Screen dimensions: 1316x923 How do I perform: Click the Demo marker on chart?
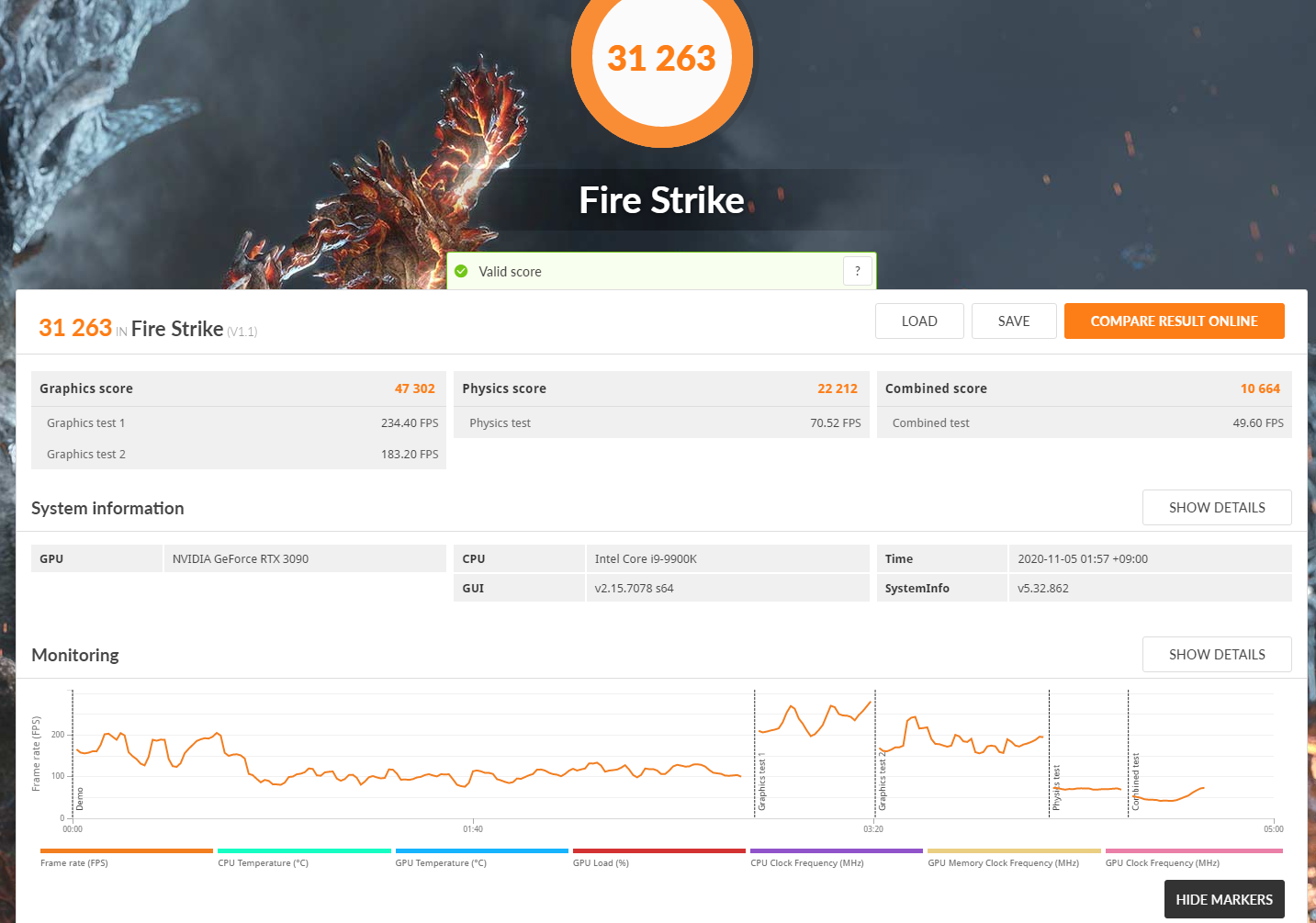pos(80,798)
